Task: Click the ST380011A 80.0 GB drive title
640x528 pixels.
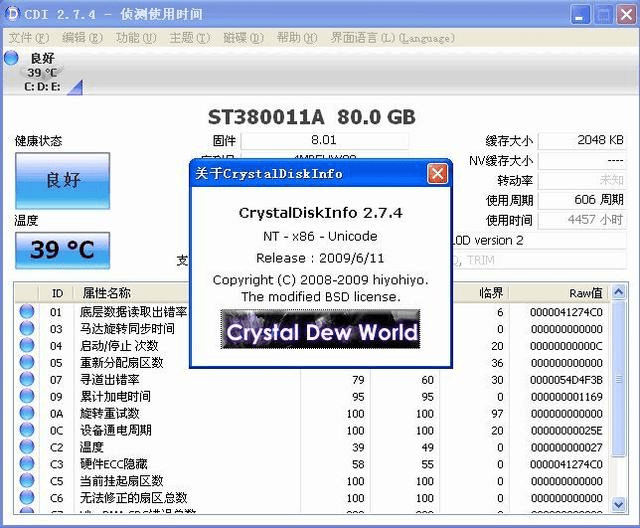Action: (312, 117)
